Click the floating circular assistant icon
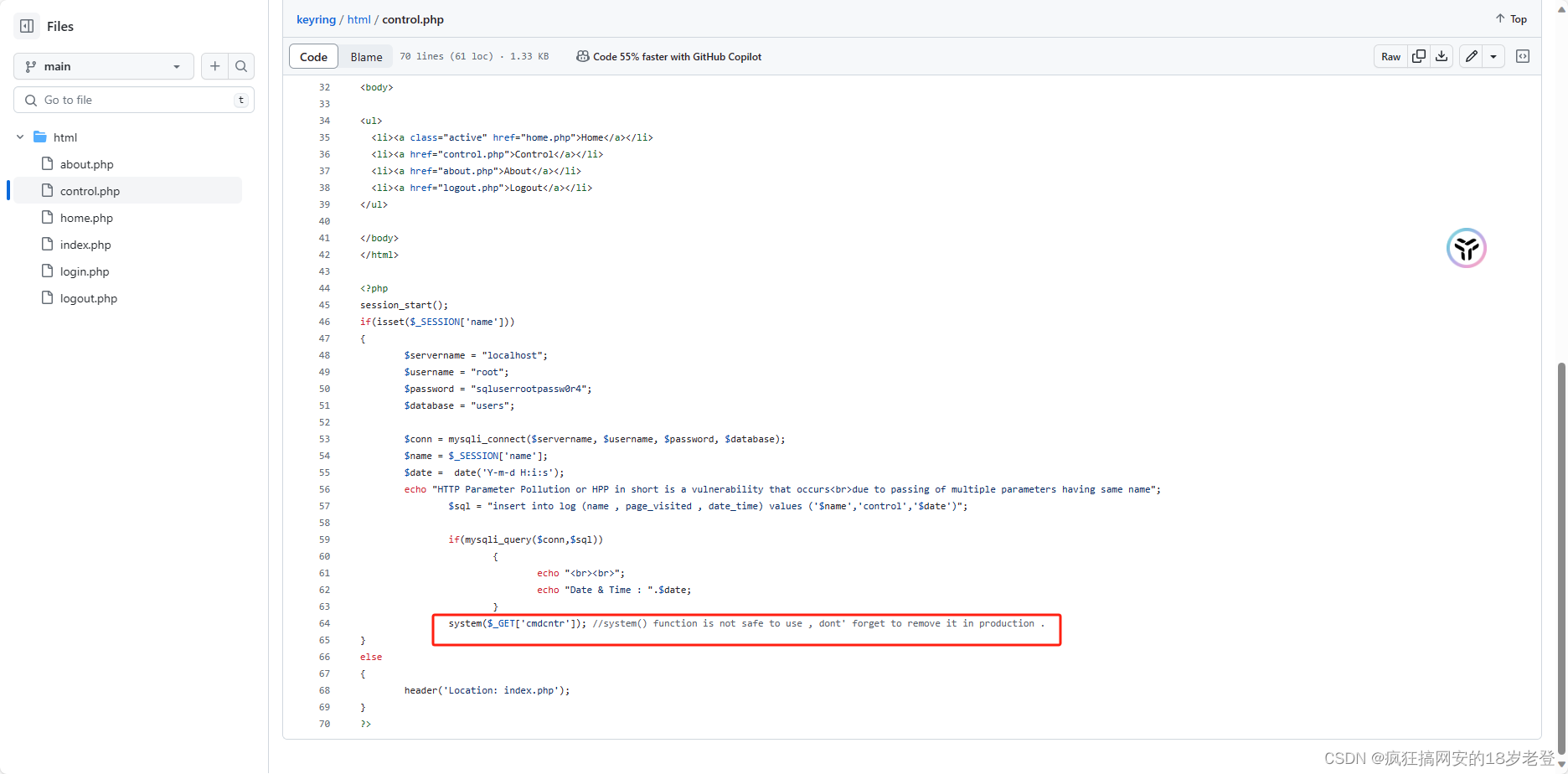The width and height of the screenshot is (1568, 774). click(1467, 248)
